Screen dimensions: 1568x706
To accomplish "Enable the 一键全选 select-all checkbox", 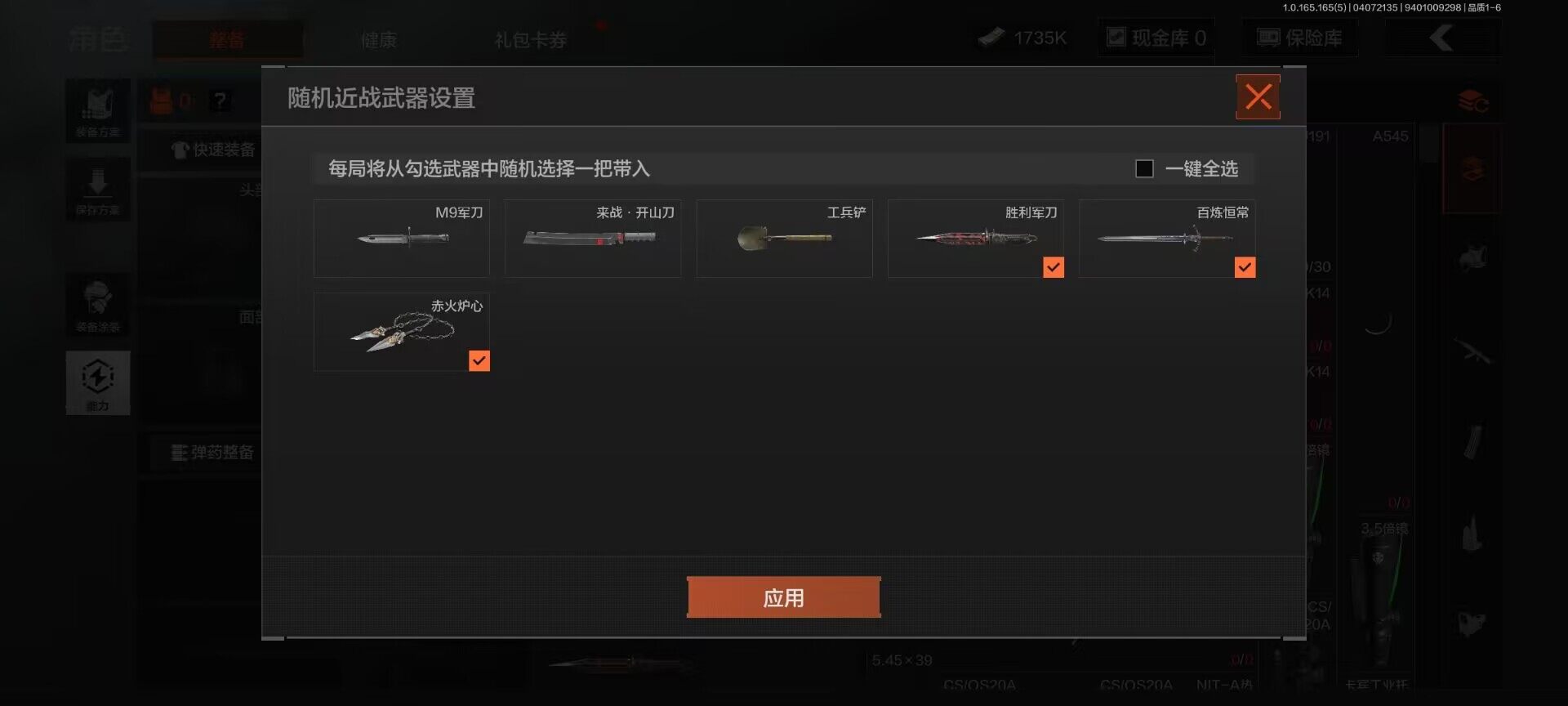I will (1144, 168).
